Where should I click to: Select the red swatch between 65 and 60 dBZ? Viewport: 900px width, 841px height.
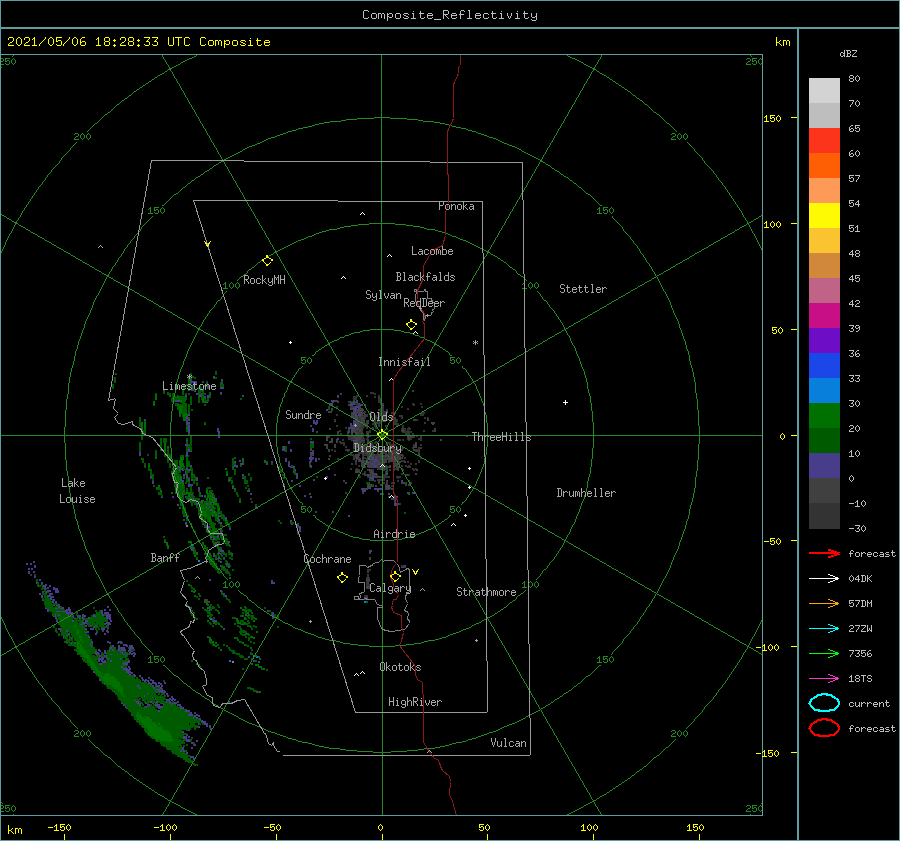tap(824, 141)
